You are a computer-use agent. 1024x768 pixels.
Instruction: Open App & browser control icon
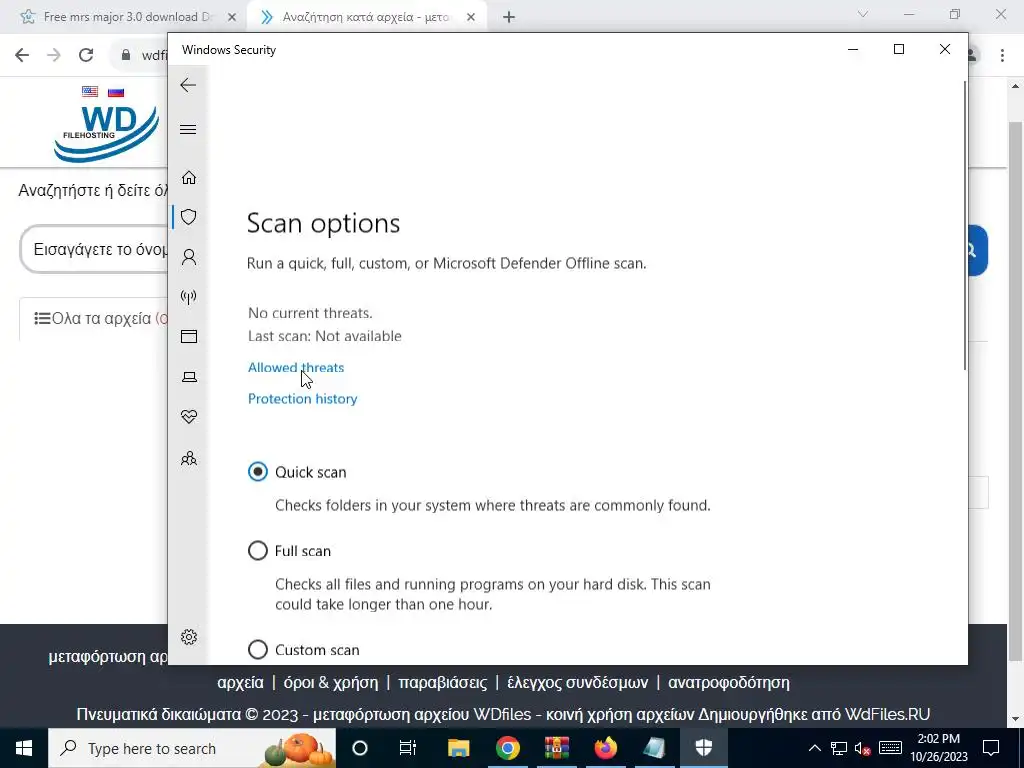pos(189,336)
